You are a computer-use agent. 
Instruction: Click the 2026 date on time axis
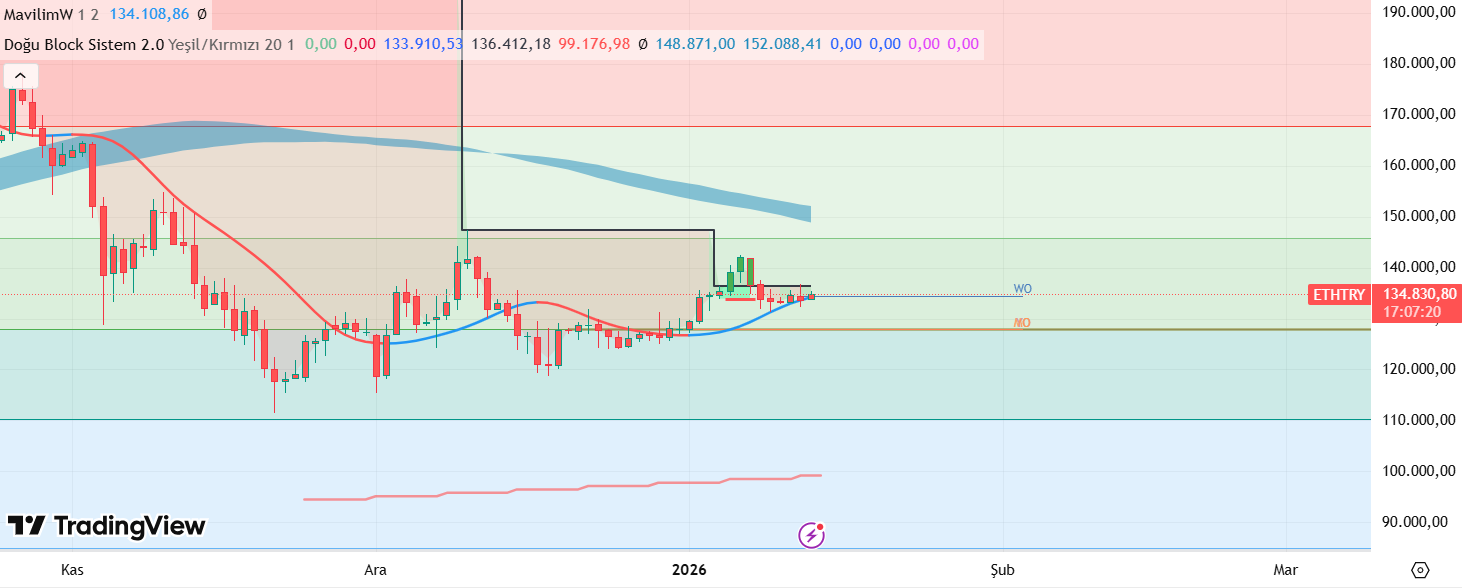(x=689, y=570)
